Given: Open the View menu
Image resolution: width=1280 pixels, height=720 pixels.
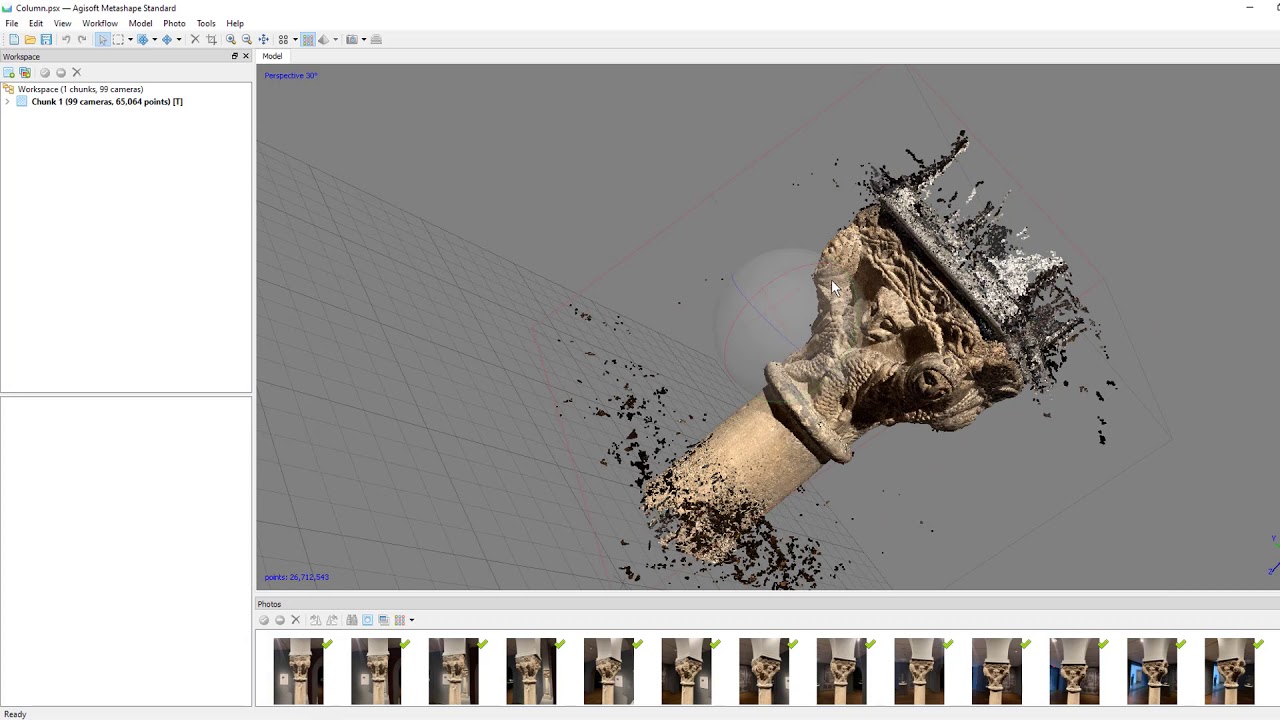Looking at the screenshot, I should coord(62,23).
